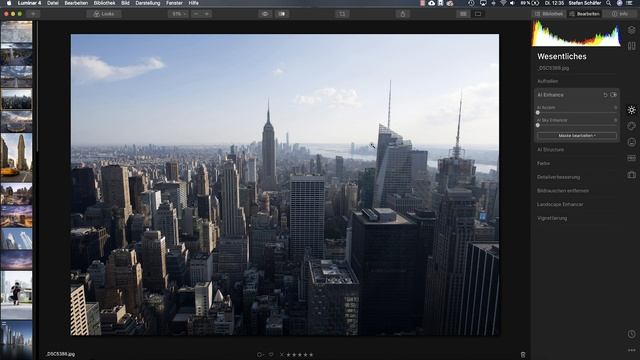This screenshot has height=360, width=640.
Task: Toggle the quick preview eye icon
Action: click(265, 14)
